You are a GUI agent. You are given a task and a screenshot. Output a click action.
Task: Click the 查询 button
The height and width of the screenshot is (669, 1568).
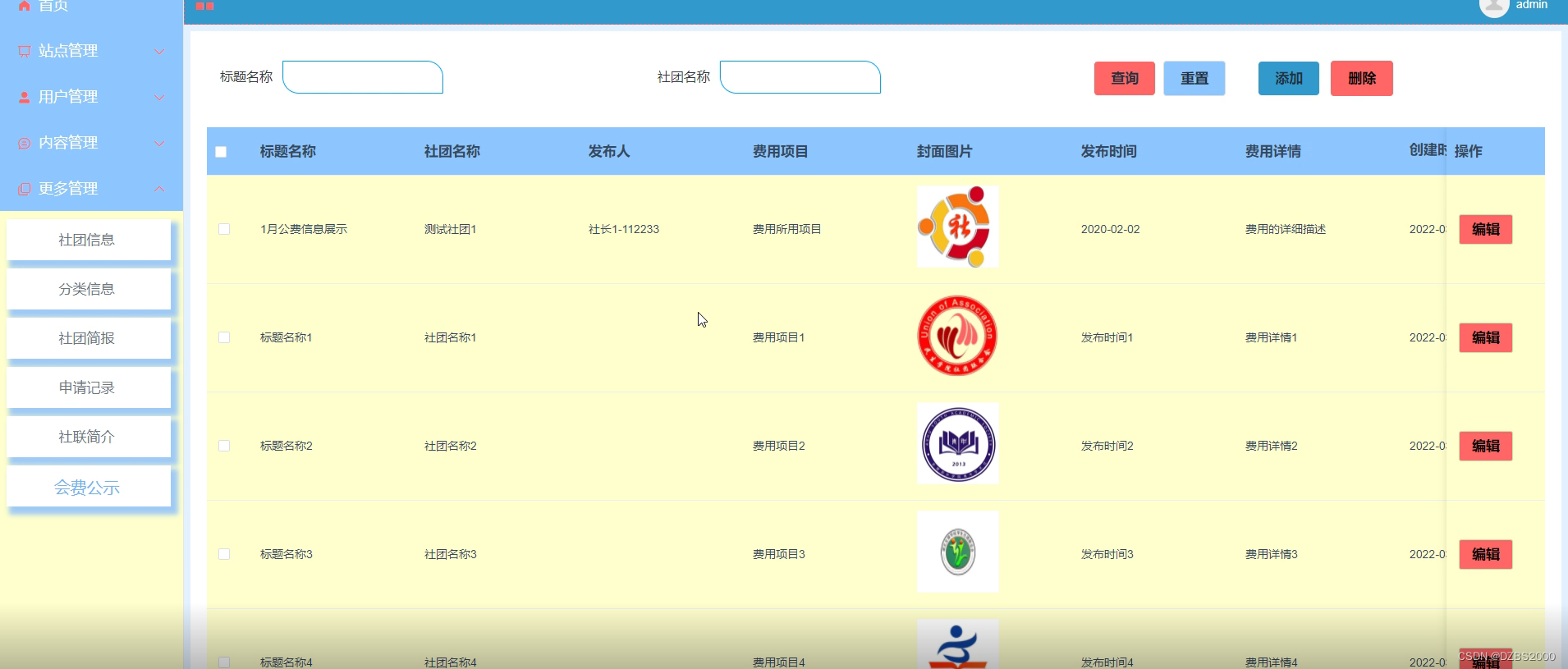pos(1125,78)
